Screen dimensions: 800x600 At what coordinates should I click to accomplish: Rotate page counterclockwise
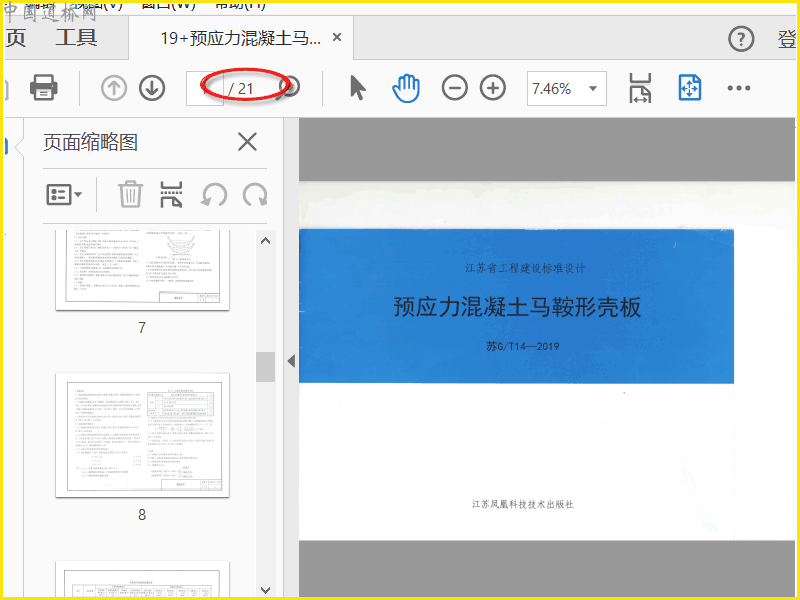tap(213, 194)
